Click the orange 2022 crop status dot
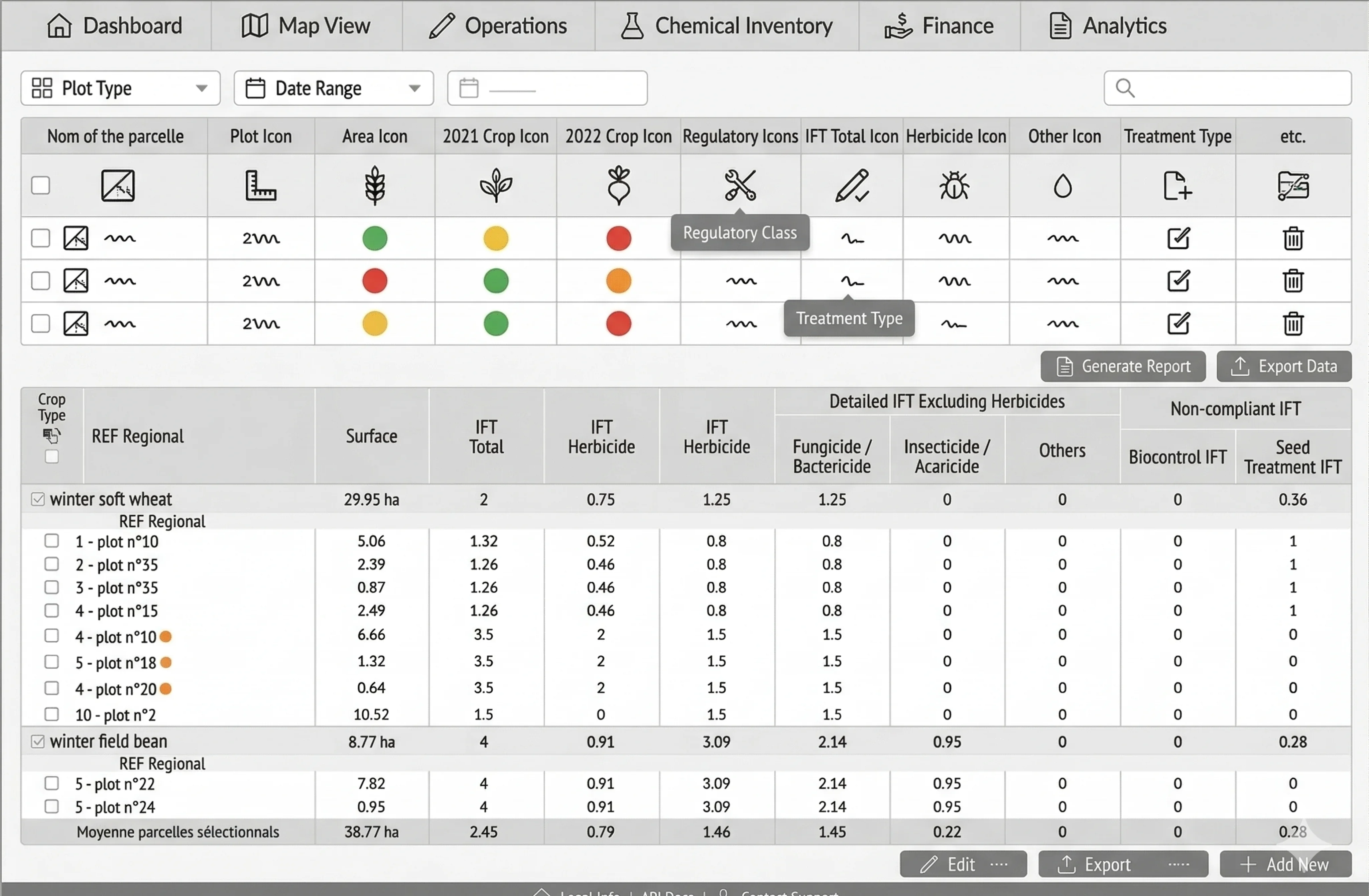 tap(618, 281)
